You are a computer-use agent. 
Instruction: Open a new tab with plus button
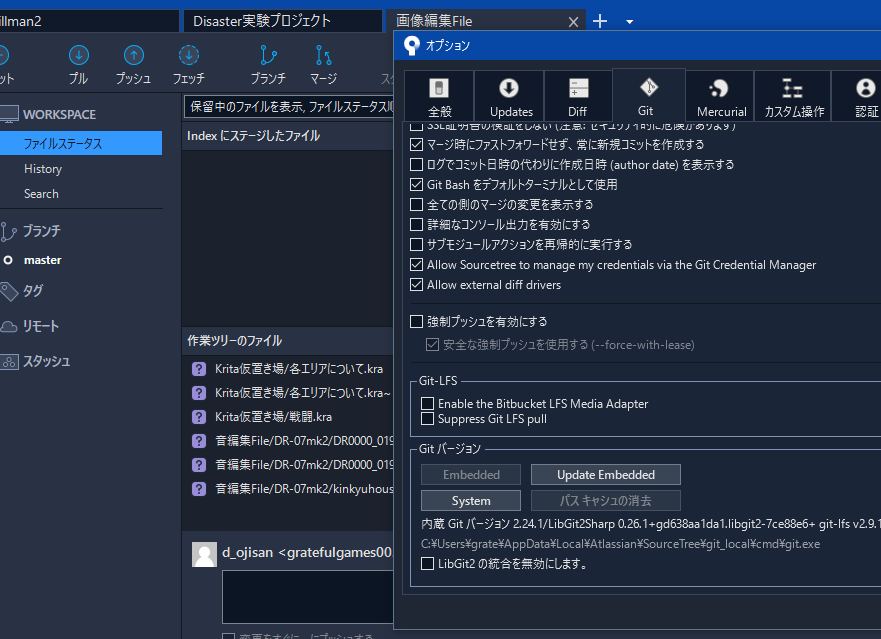pos(600,21)
